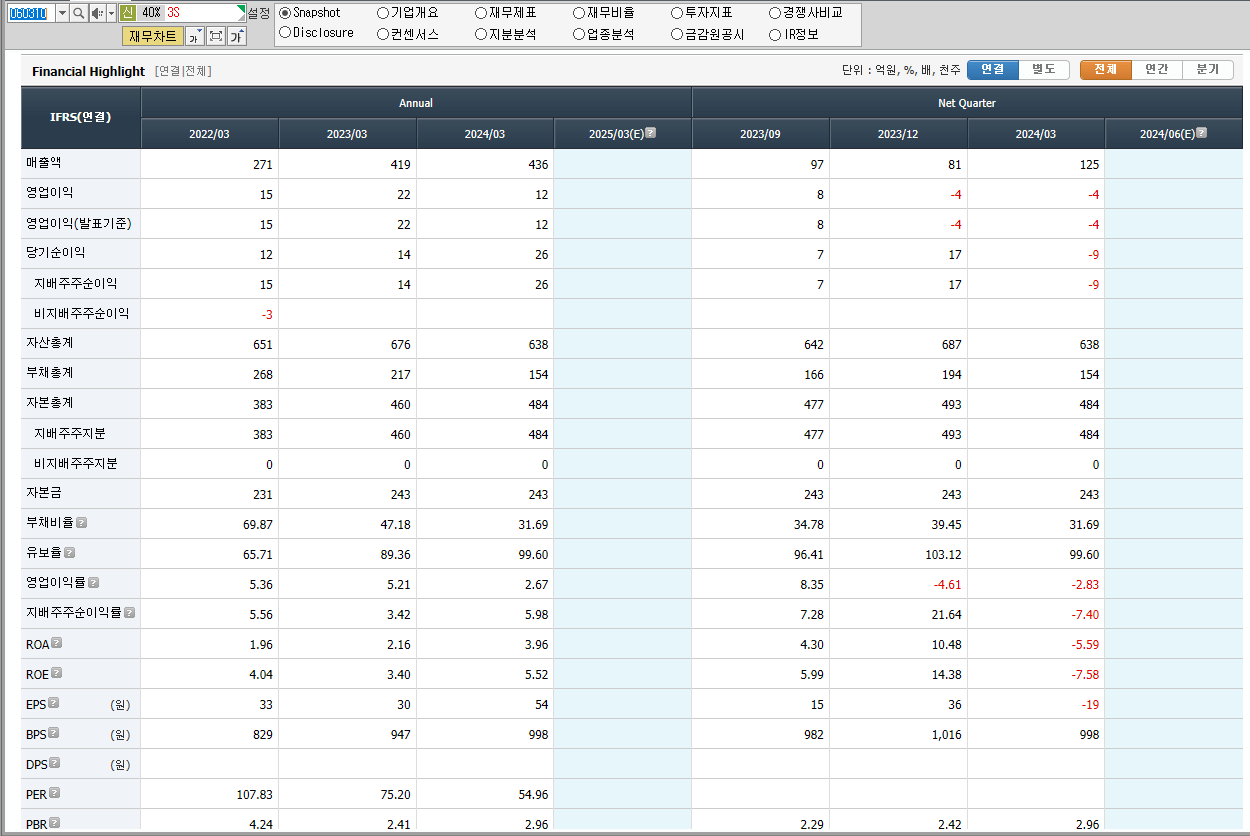Click help icon next to 2025/03(E)

click(x=651, y=132)
